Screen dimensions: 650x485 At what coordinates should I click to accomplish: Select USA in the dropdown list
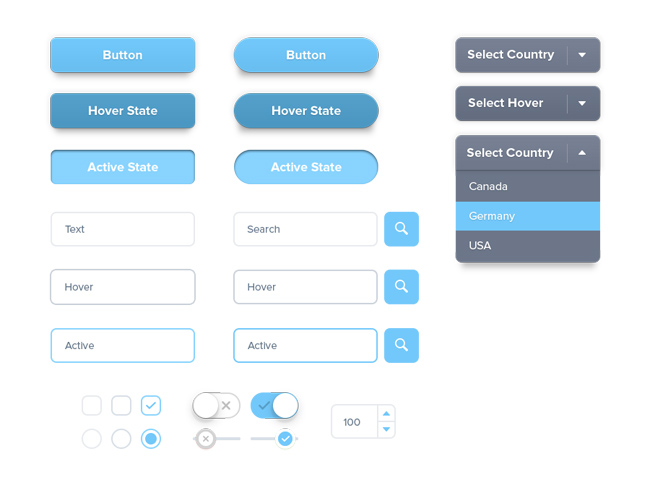point(528,245)
